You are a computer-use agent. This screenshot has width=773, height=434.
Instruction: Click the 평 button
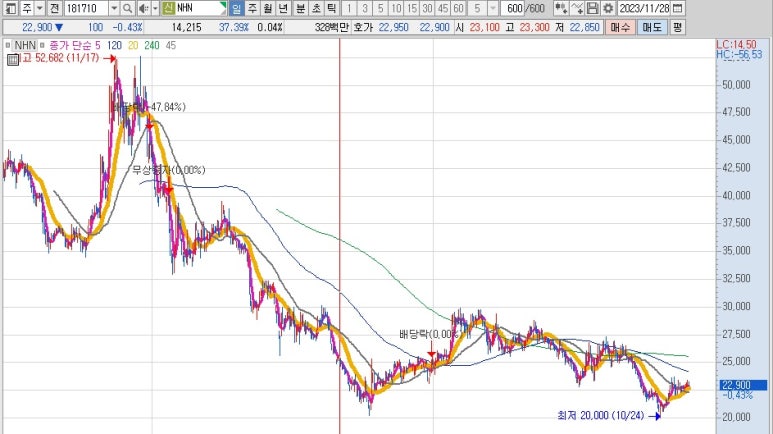coord(678,27)
